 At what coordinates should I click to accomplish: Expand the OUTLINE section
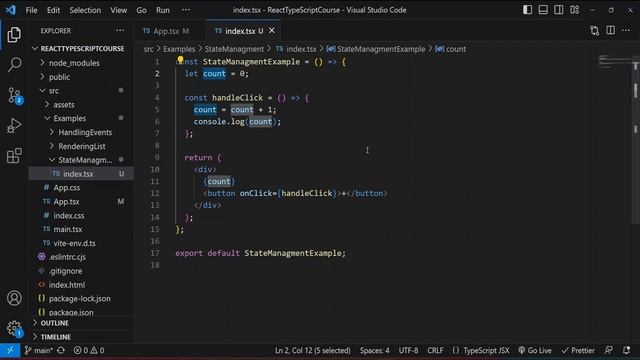(81, 323)
